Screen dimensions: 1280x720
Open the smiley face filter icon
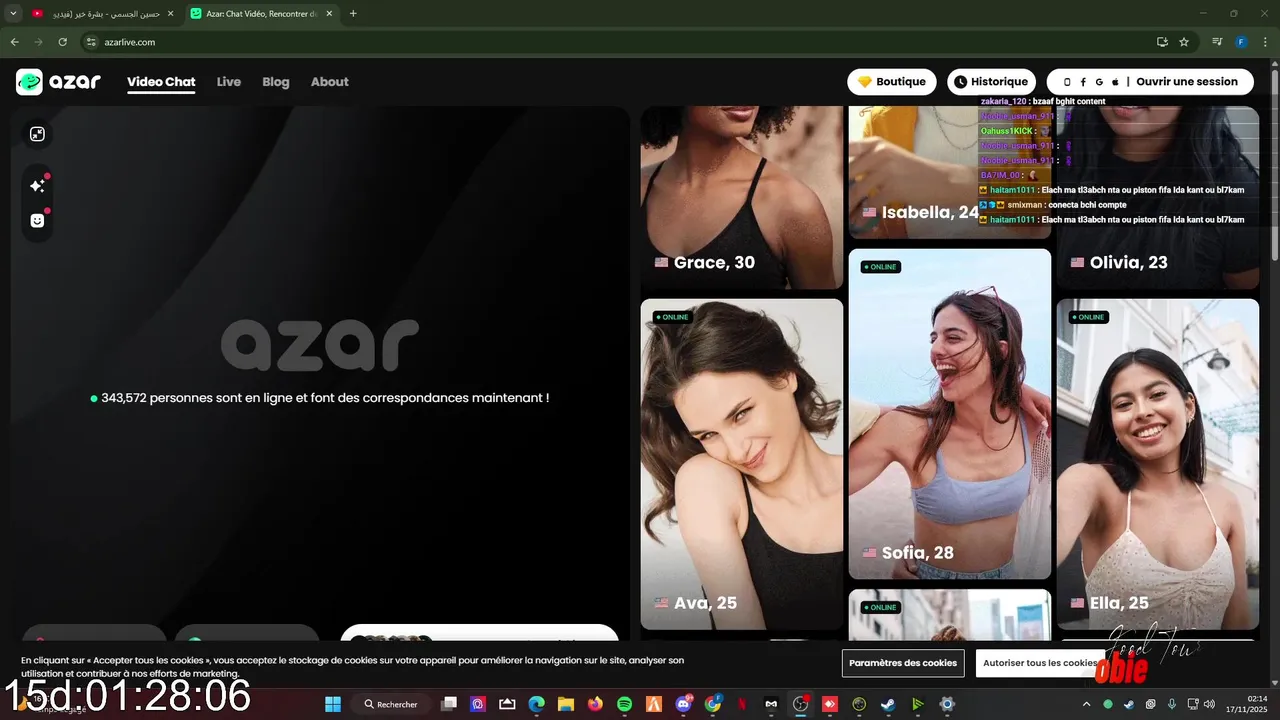coord(37,221)
